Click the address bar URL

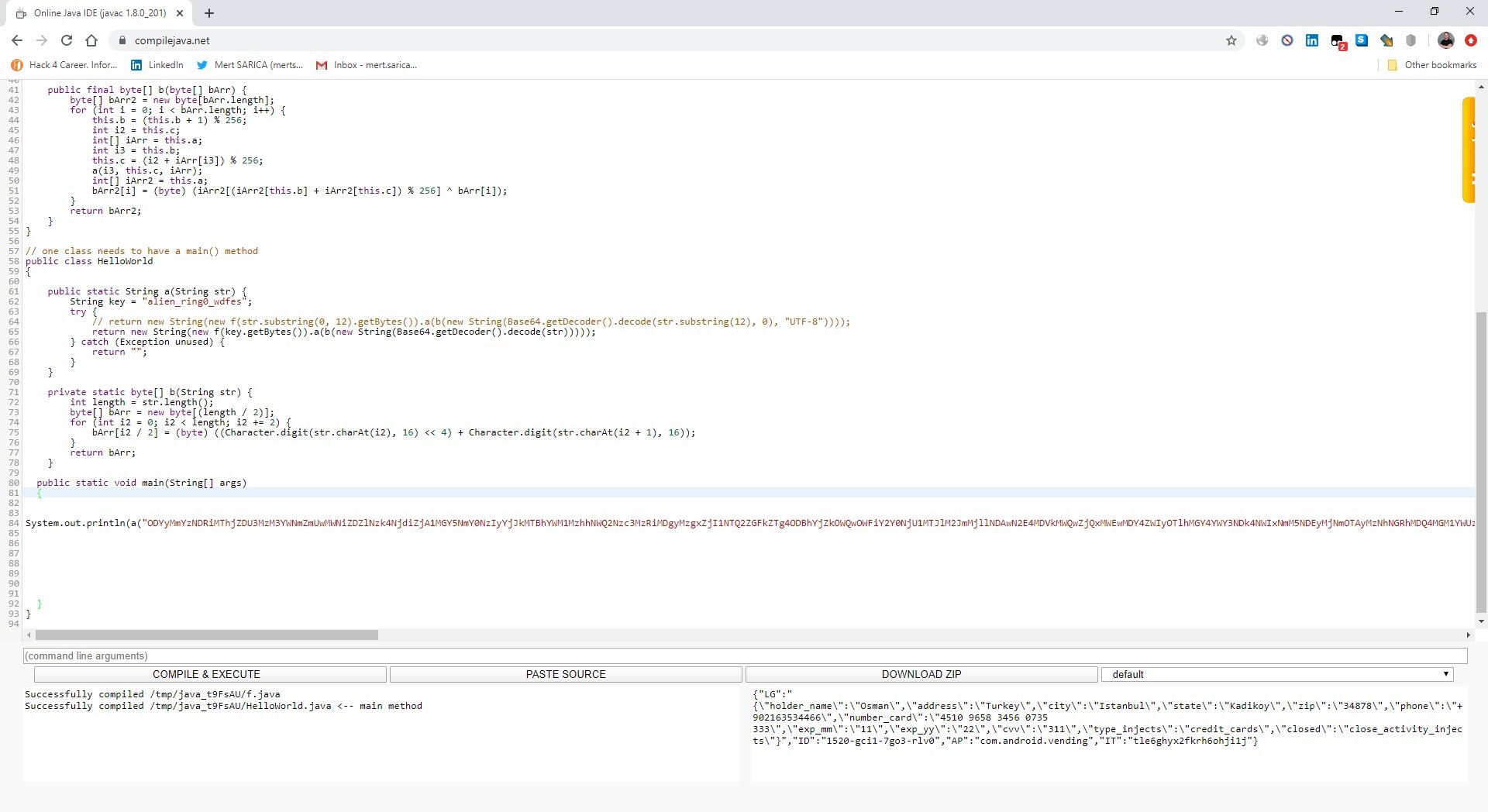click(172, 40)
